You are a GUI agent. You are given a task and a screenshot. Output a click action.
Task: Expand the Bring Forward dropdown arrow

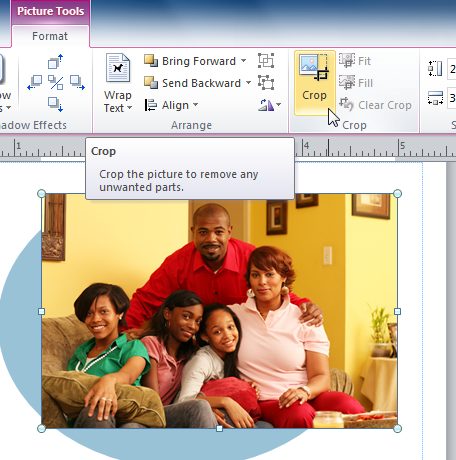(x=244, y=61)
